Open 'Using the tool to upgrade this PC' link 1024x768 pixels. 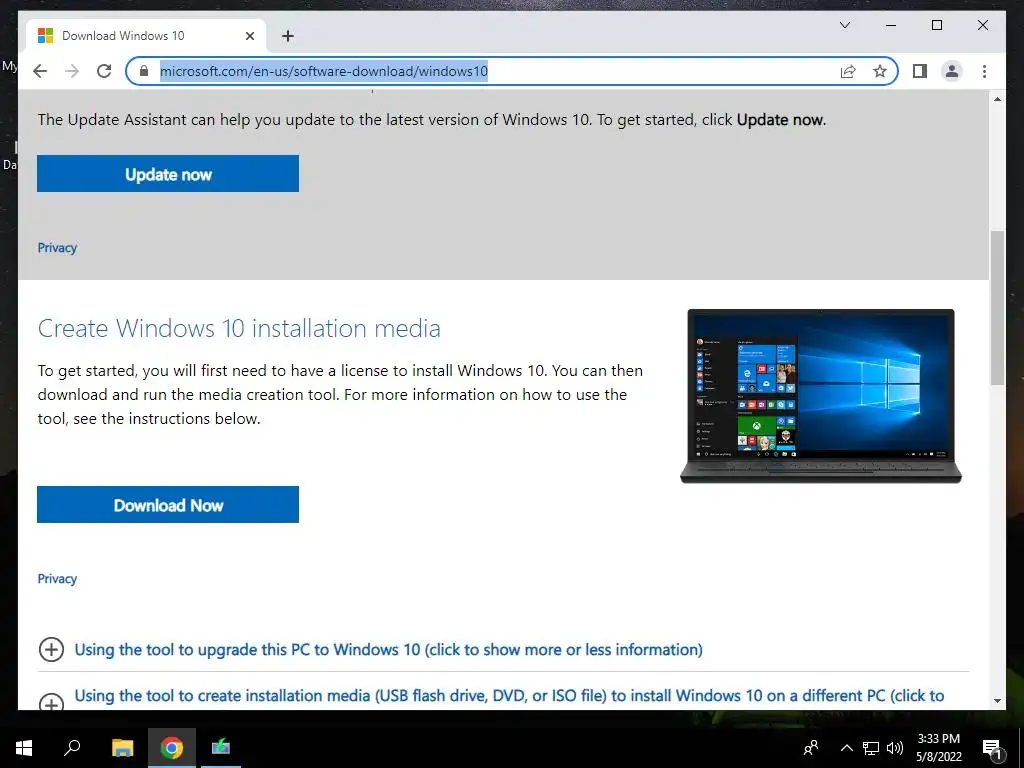[x=389, y=650]
